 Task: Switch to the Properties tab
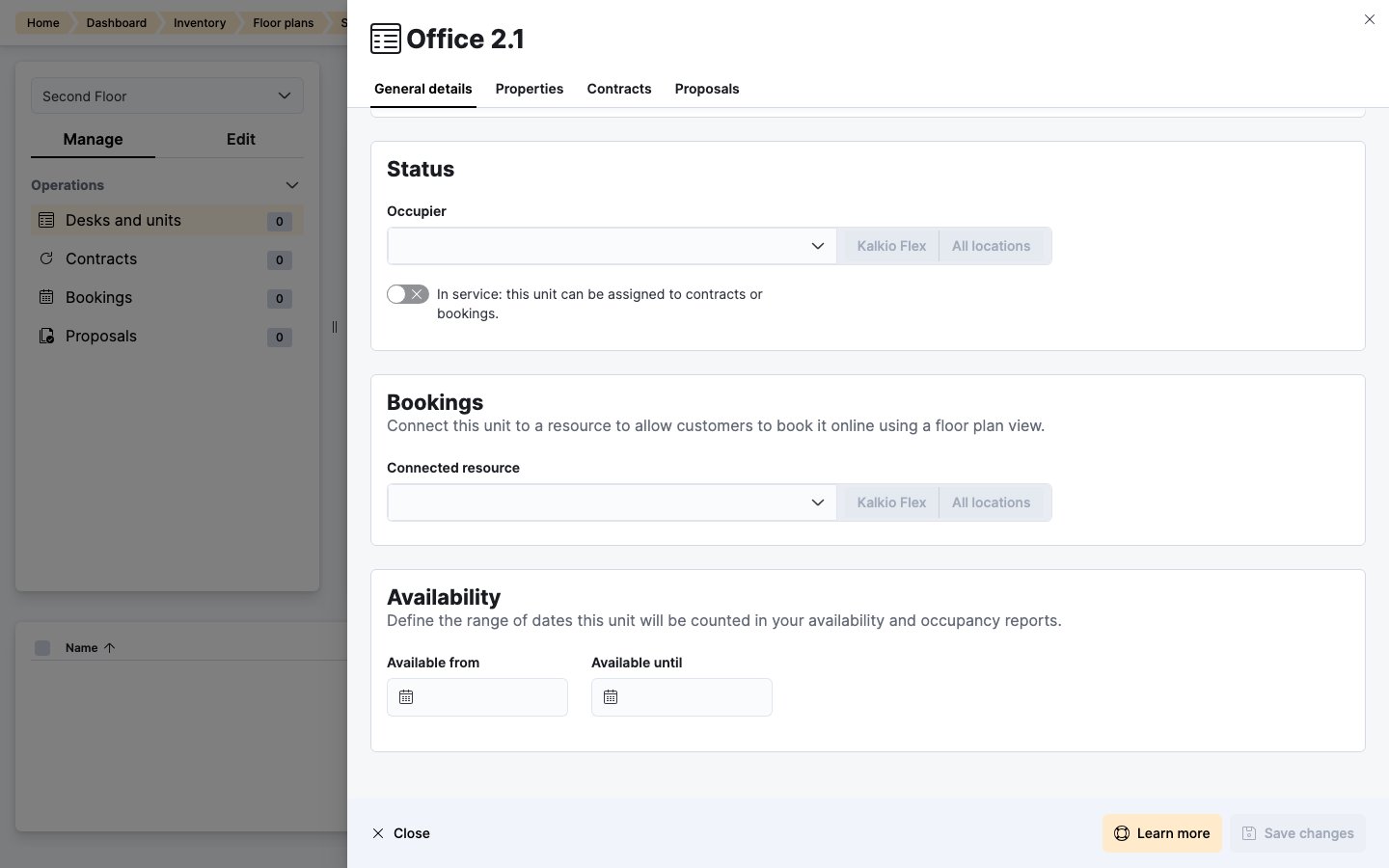click(530, 89)
